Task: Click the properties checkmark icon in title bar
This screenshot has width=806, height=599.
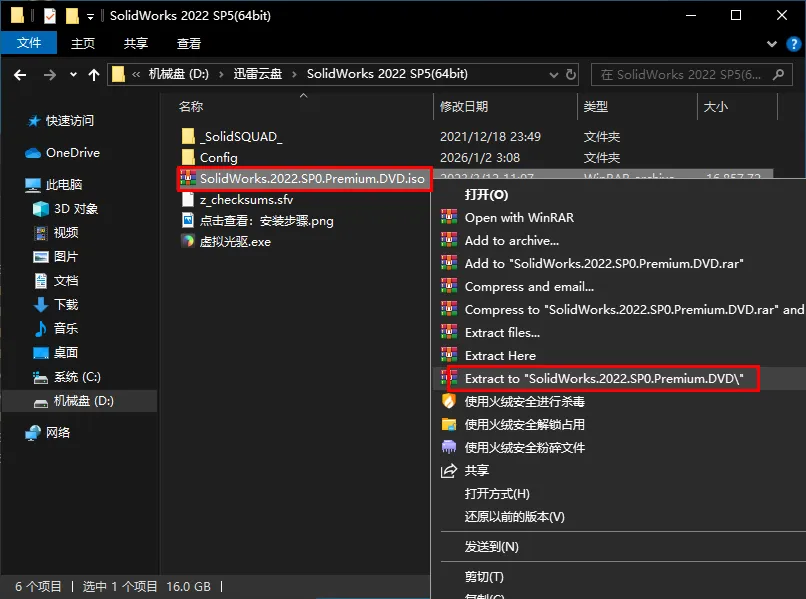Action: point(50,16)
